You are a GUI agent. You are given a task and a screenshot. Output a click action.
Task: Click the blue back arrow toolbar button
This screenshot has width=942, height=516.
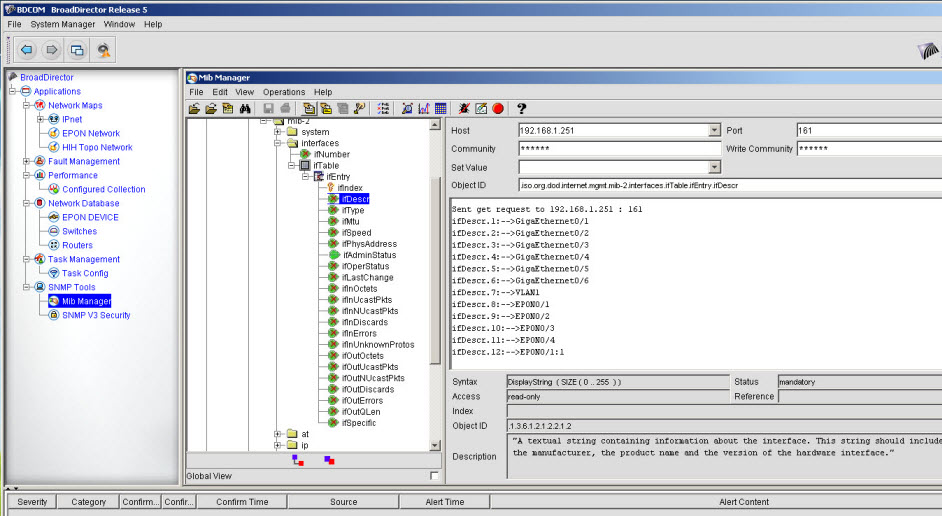(x=26, y=49)
